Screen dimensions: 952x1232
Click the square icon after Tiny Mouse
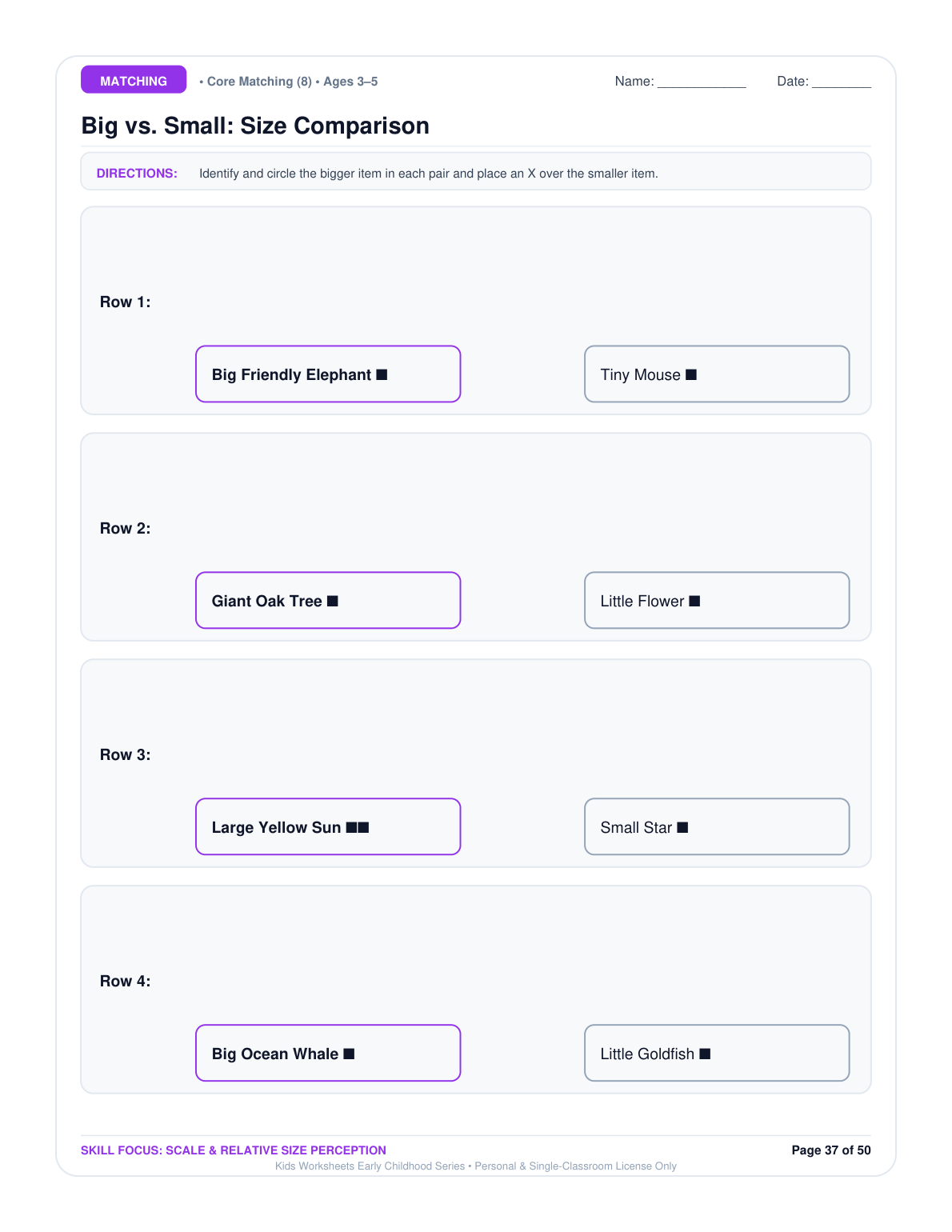(x=691, y=374)
